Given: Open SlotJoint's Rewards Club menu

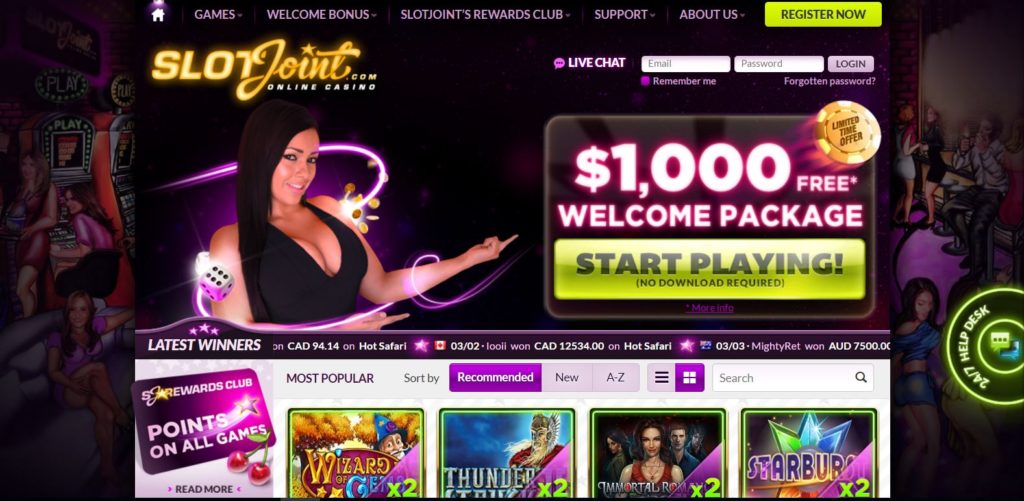Looking at the screenshot, I should tap(485, 14).
